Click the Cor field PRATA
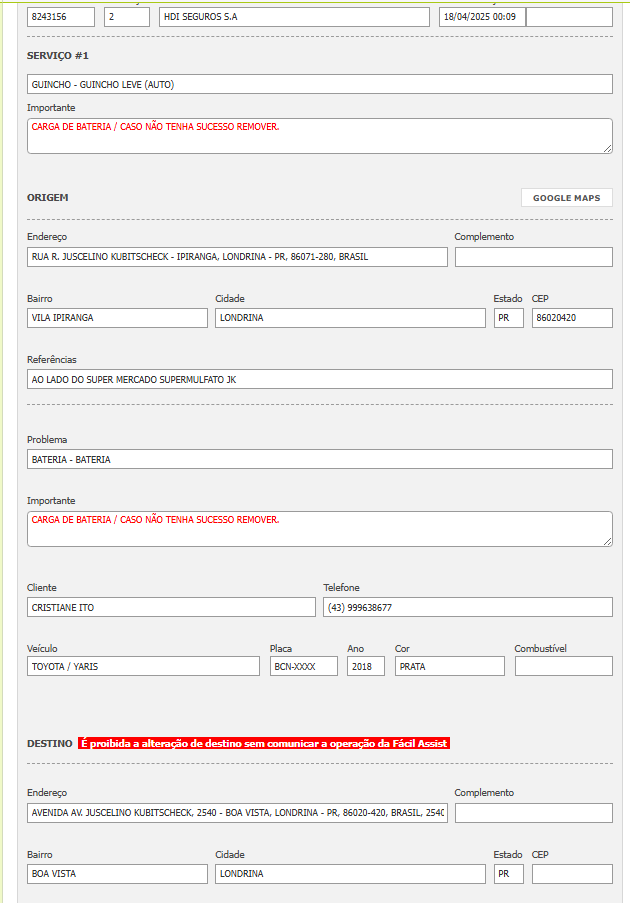The width and height of the screenshot is (630, 903). click(449, 666)
